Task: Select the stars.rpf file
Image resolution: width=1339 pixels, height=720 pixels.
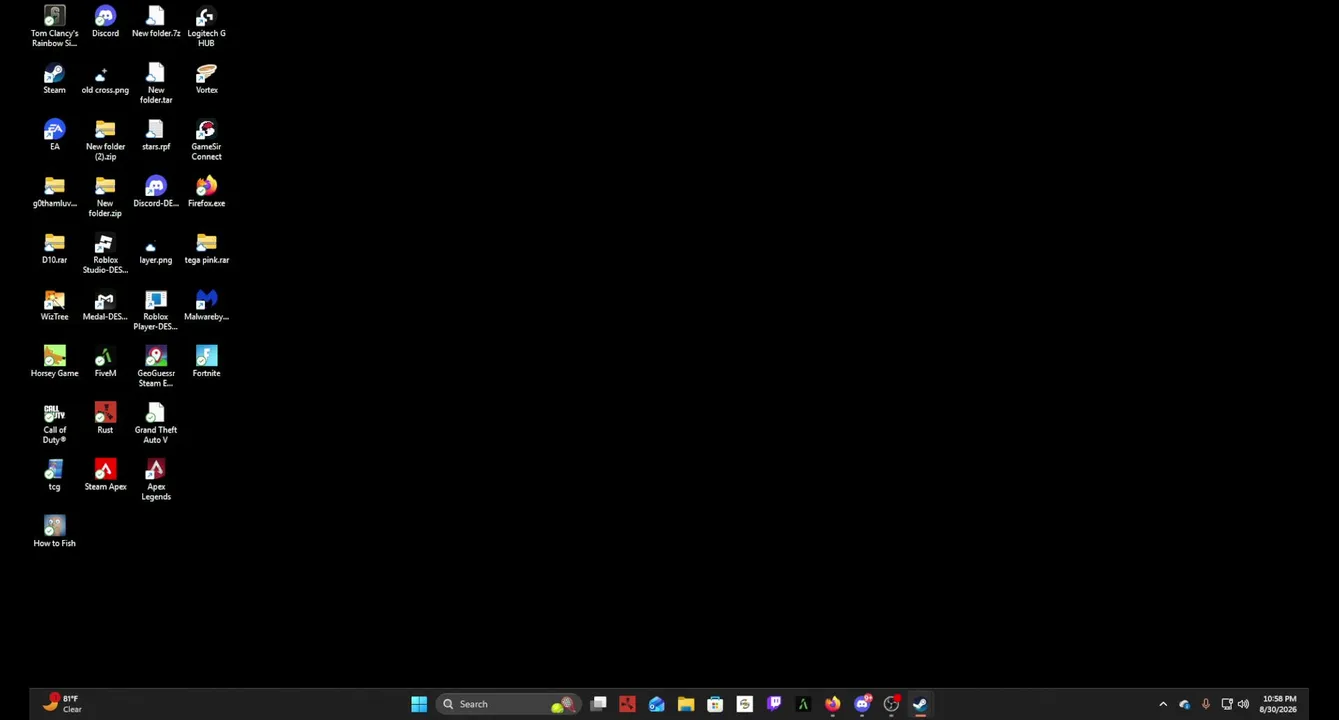Action: pyautogui.click(x=156, y=135)
